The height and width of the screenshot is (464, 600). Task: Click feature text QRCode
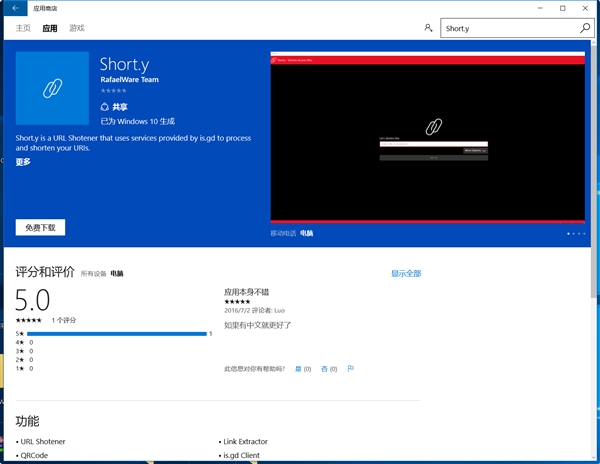pyautogui.click(x=34, y=455)
